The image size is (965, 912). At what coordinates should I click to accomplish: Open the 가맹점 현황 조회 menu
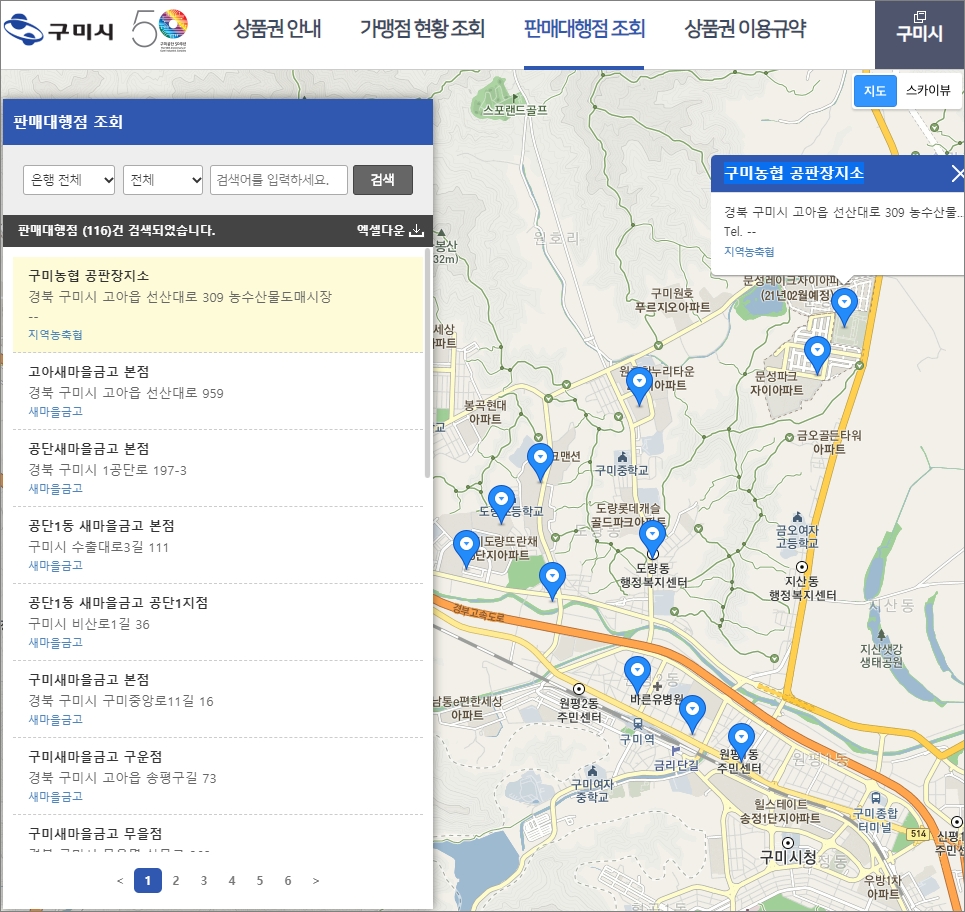tap(422, 28)
